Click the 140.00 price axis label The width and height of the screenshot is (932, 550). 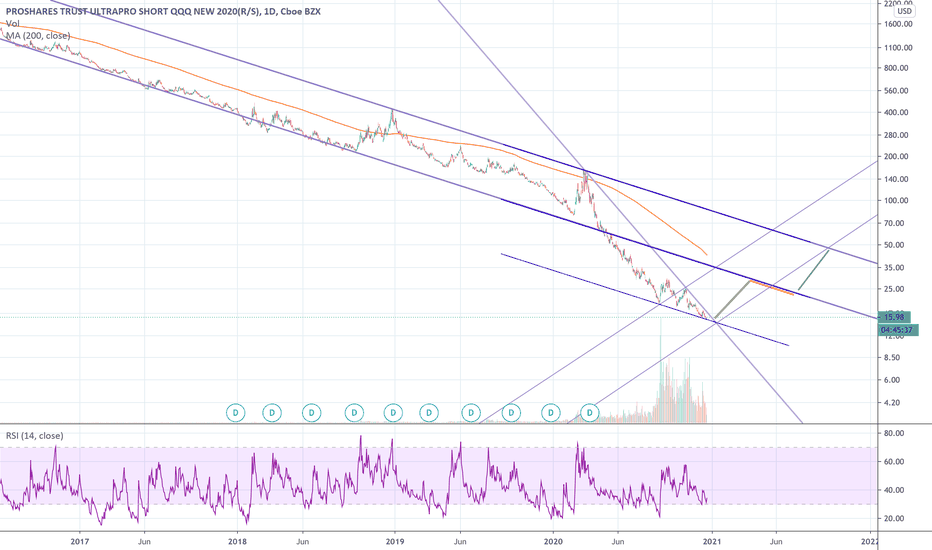click(896, 179)
